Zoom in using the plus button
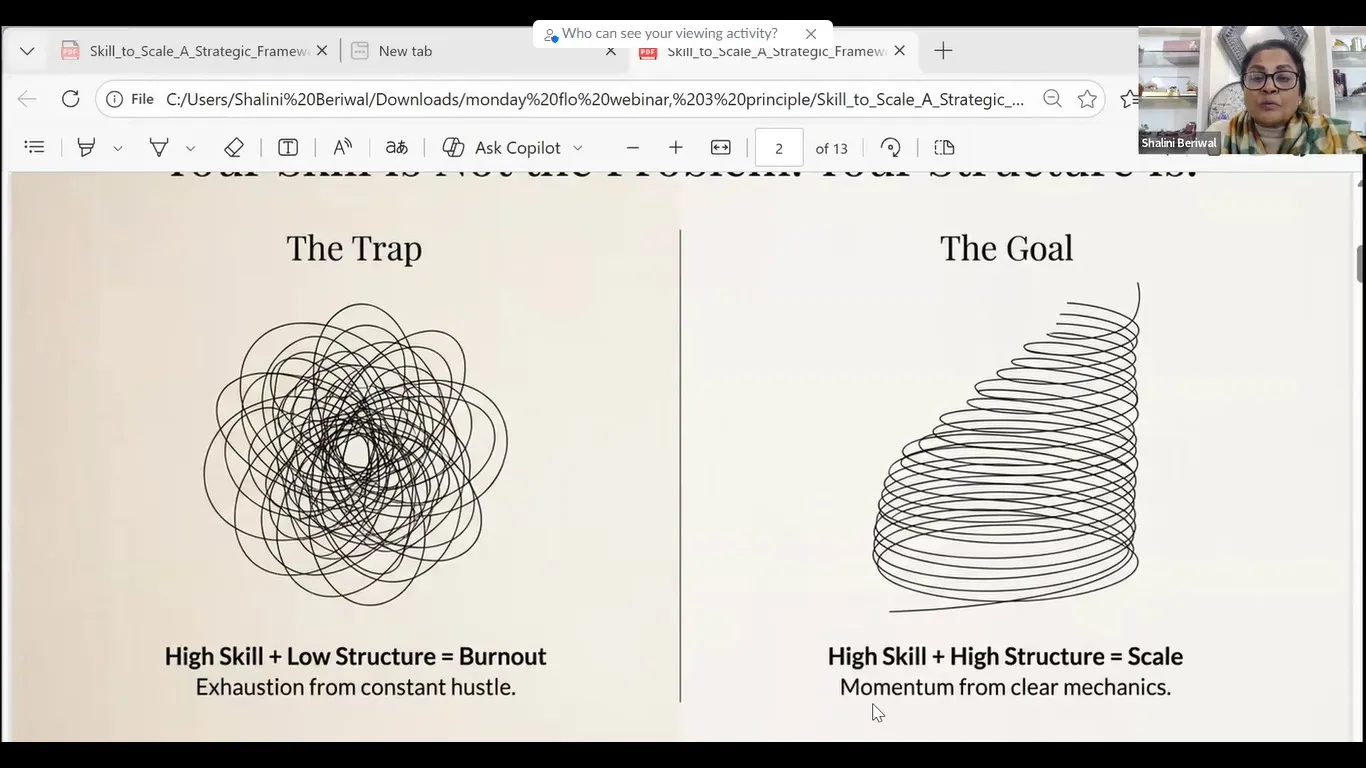This screenshot has height=768, width=1366. [x=676, y=148]
